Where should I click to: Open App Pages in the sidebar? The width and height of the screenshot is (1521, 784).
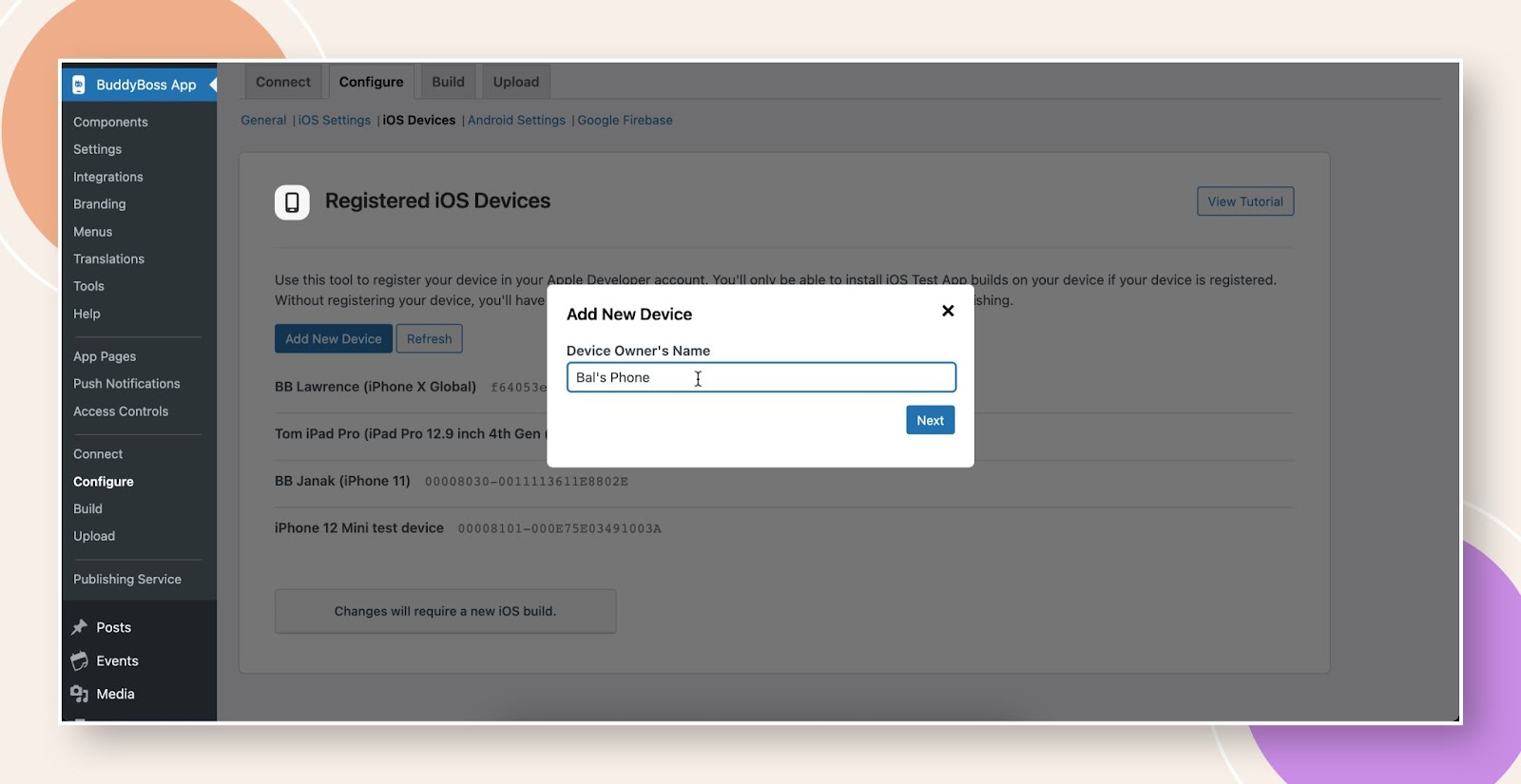[105, 356]
